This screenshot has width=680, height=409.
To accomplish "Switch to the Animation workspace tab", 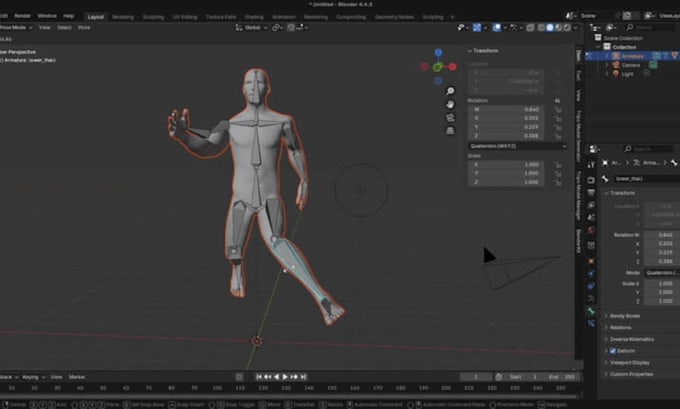I will [284, 17].
